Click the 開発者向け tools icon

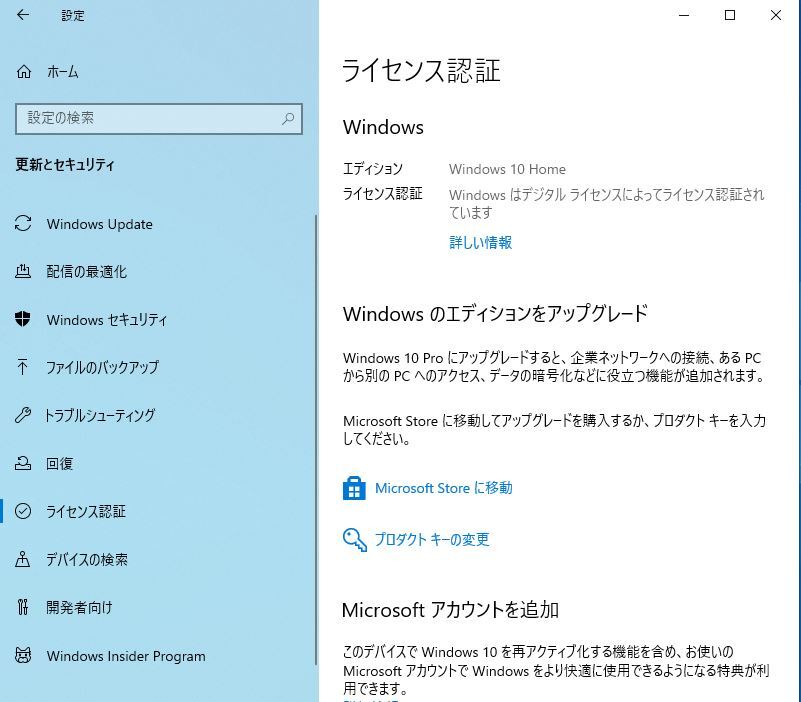[x=23, y=607]
